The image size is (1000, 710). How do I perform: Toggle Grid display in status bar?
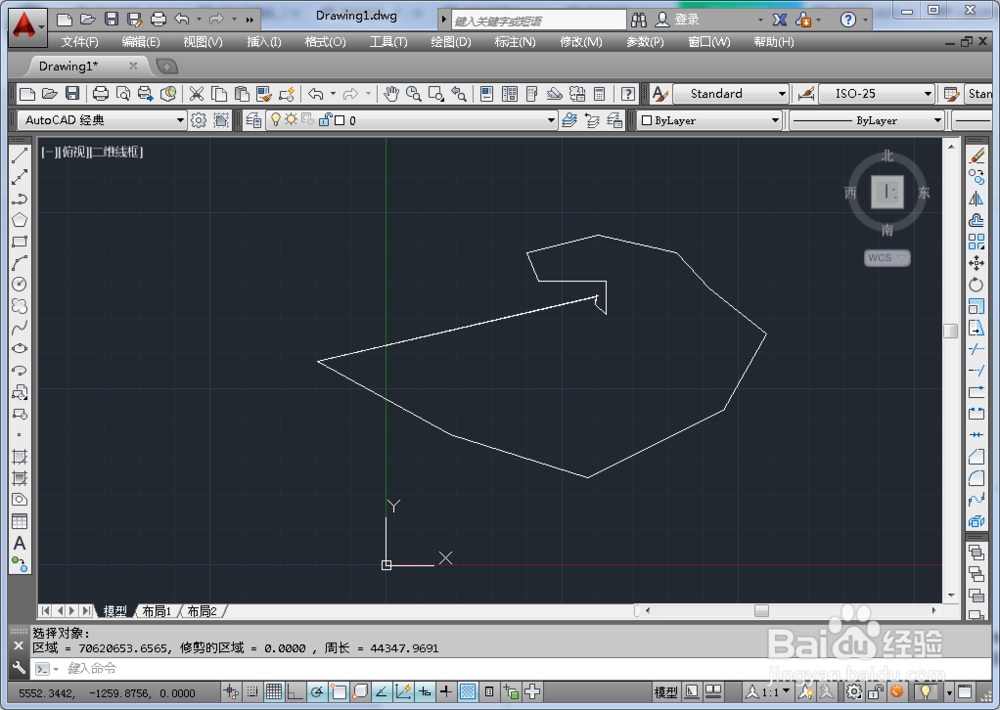click(x=274, y=692)
